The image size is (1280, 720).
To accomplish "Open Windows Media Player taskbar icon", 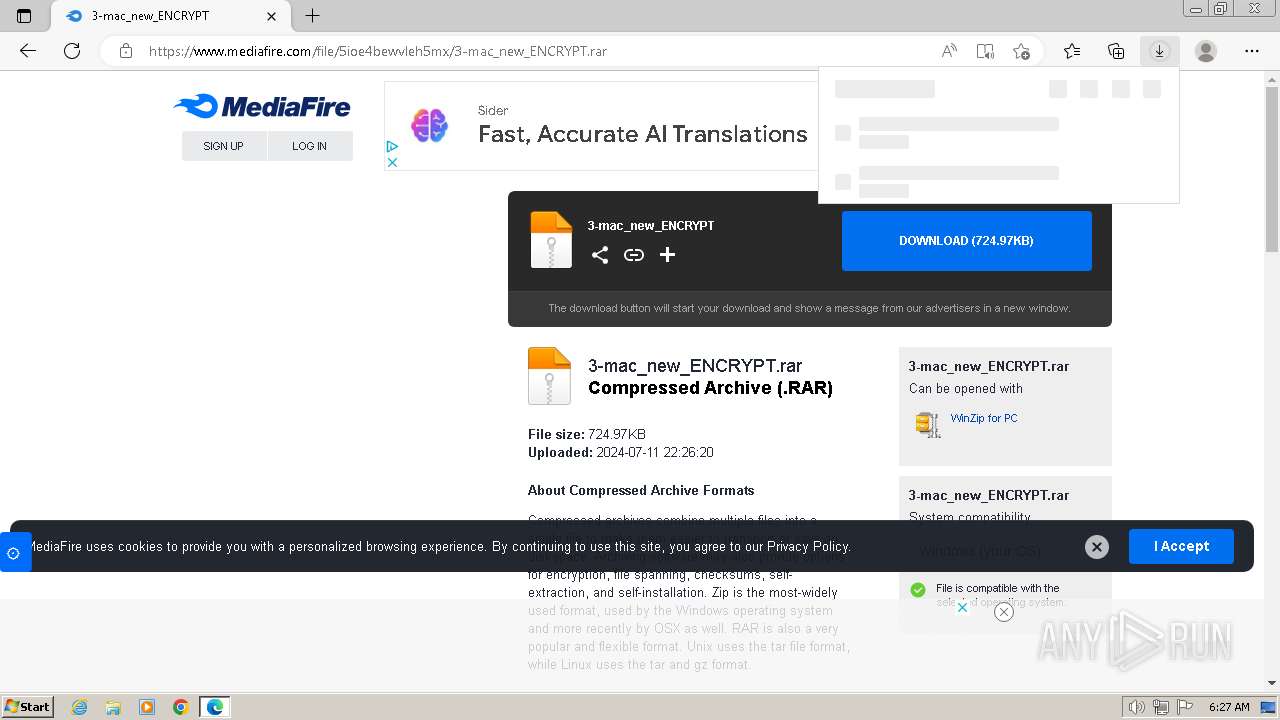I will tap(147, 707).
